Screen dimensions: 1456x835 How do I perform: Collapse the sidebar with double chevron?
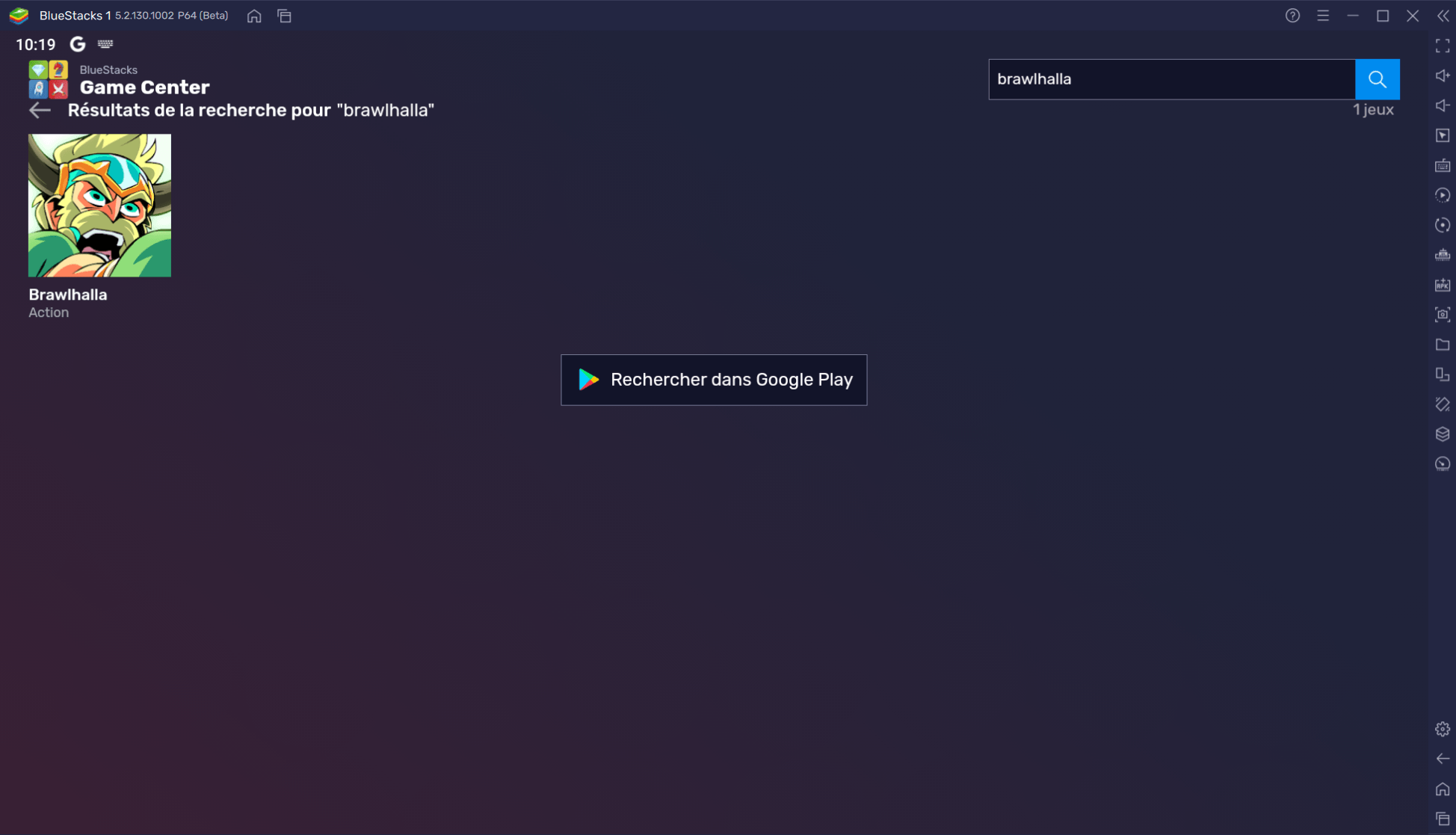[x=1443, y=16]
